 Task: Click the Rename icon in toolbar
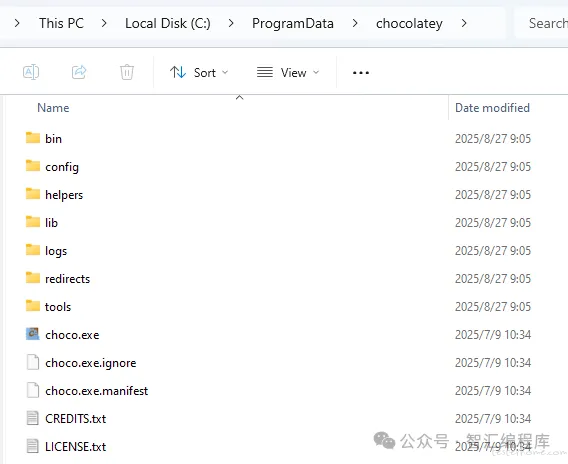click(x=31, y=72)
